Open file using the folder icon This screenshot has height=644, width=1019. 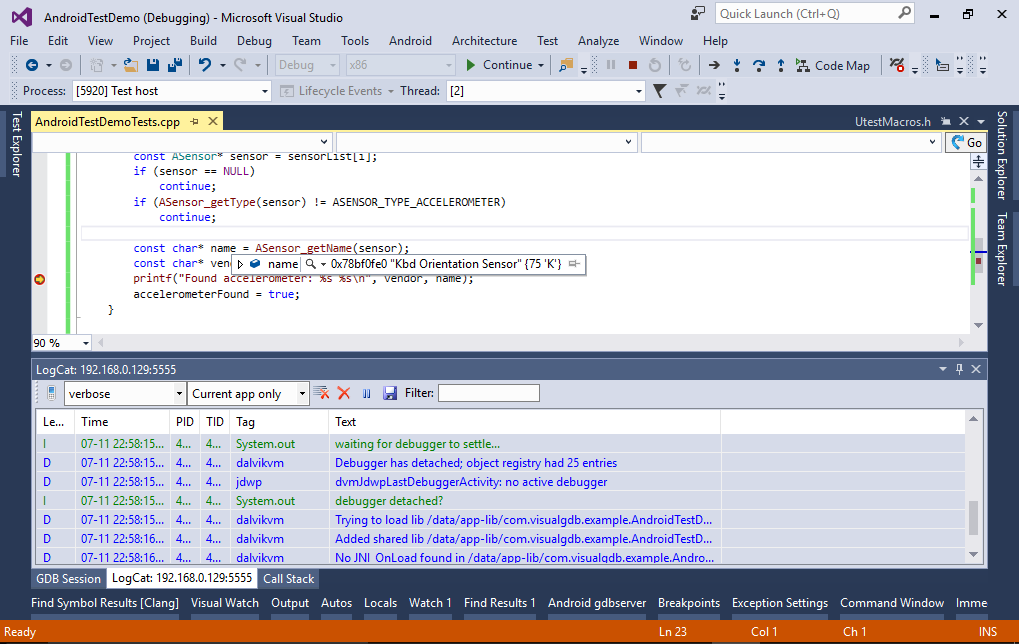pyautogui.click(x=131, y=65)
